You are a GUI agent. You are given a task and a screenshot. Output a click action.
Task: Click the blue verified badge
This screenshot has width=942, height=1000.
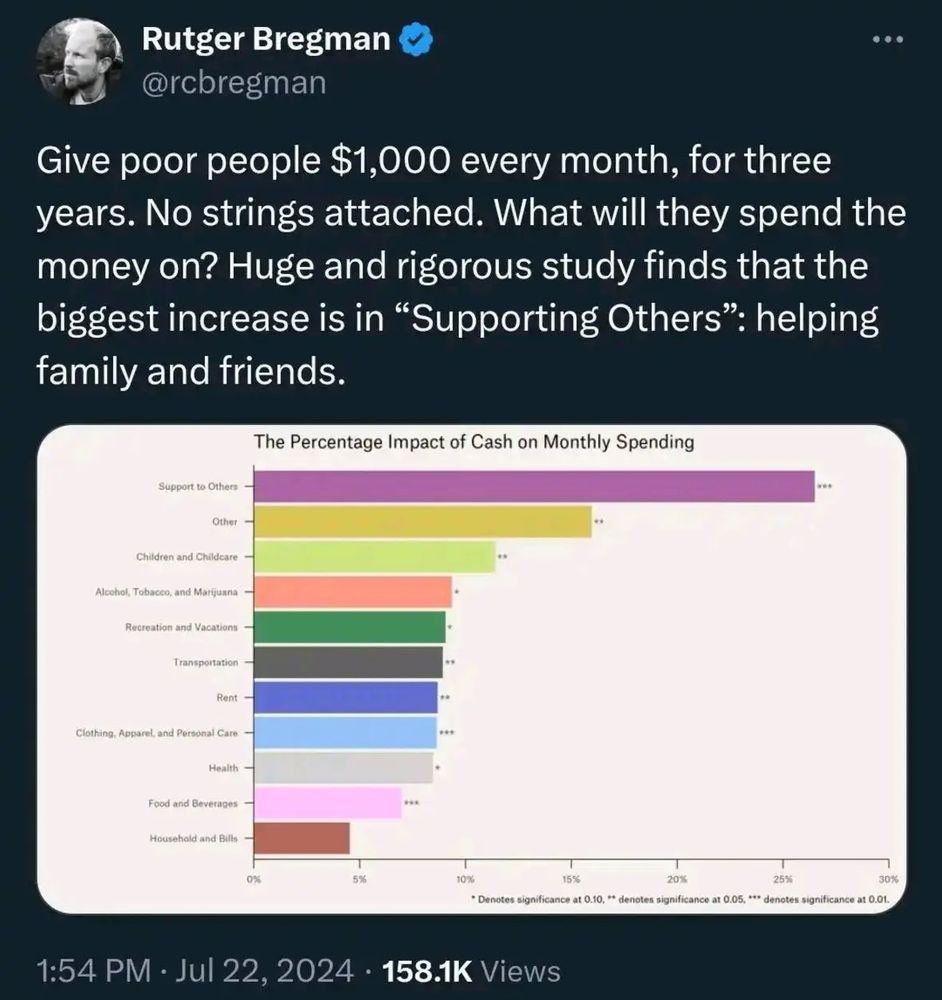point(416,40)
